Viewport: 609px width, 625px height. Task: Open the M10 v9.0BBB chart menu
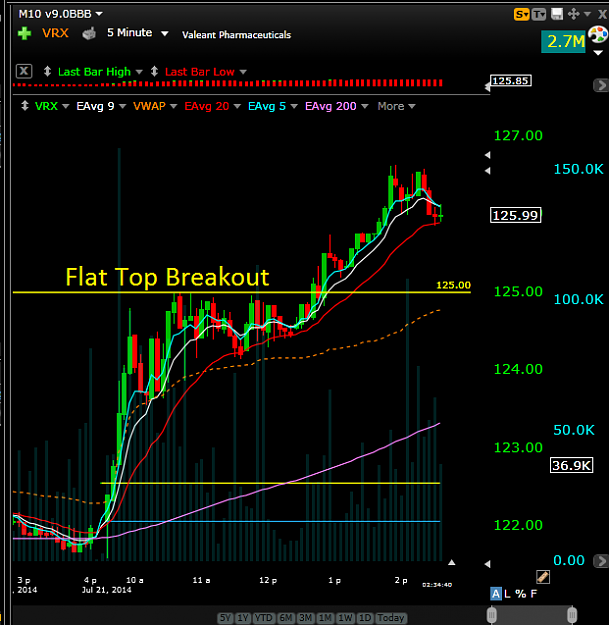click(x=61, y=14)
